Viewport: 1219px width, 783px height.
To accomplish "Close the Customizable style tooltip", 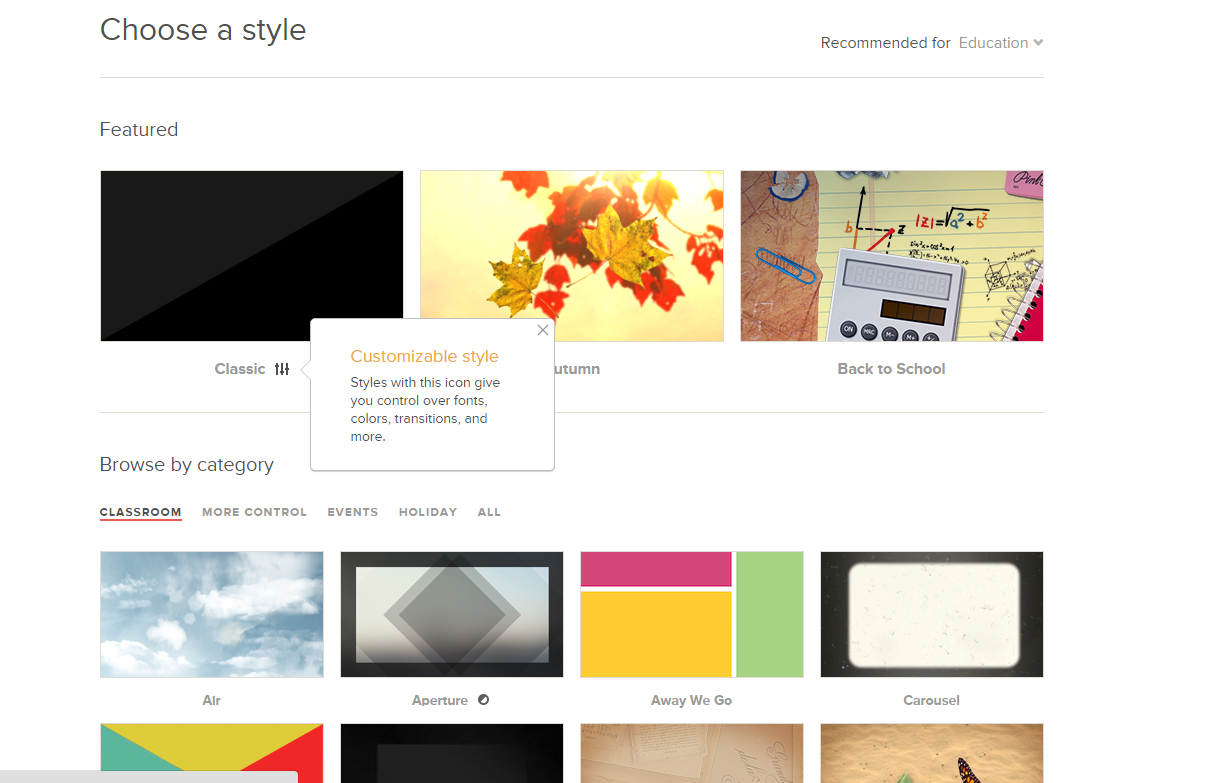I will tap(542, 330).
